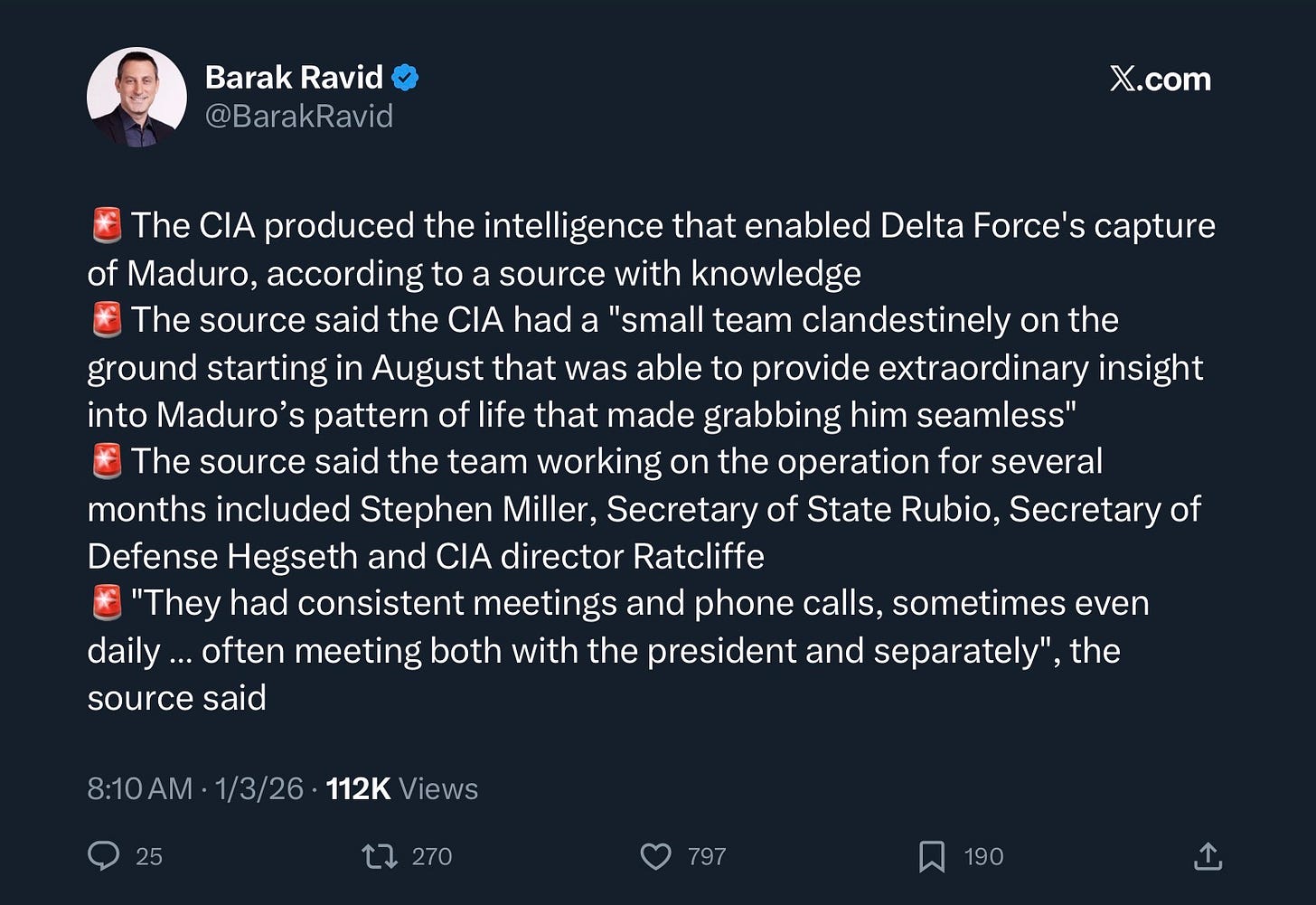Click the siren emoji before "The CIA produced"
1316x905 pixels.
tap(107, 225)
